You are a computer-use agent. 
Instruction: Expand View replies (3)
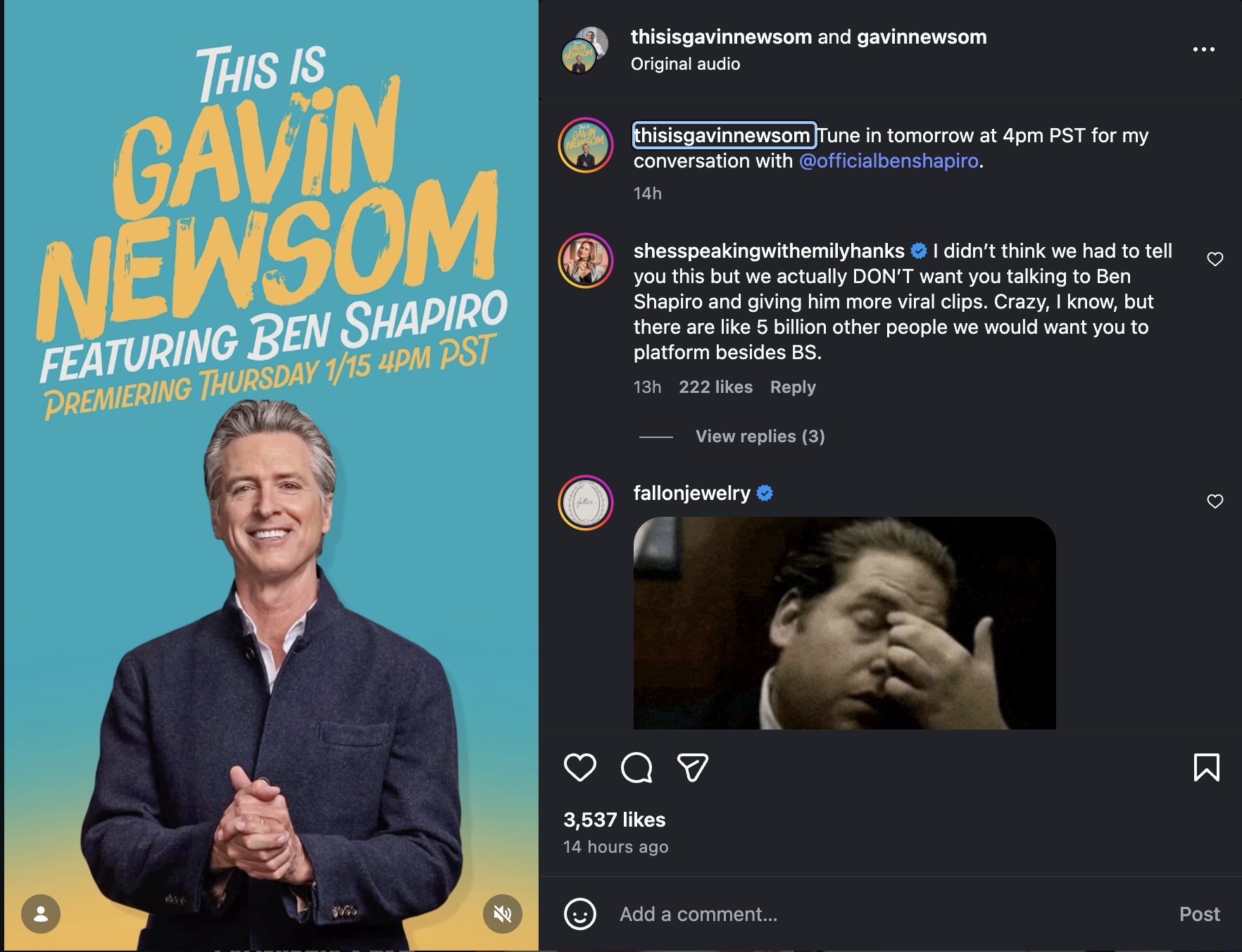[760, 437]
